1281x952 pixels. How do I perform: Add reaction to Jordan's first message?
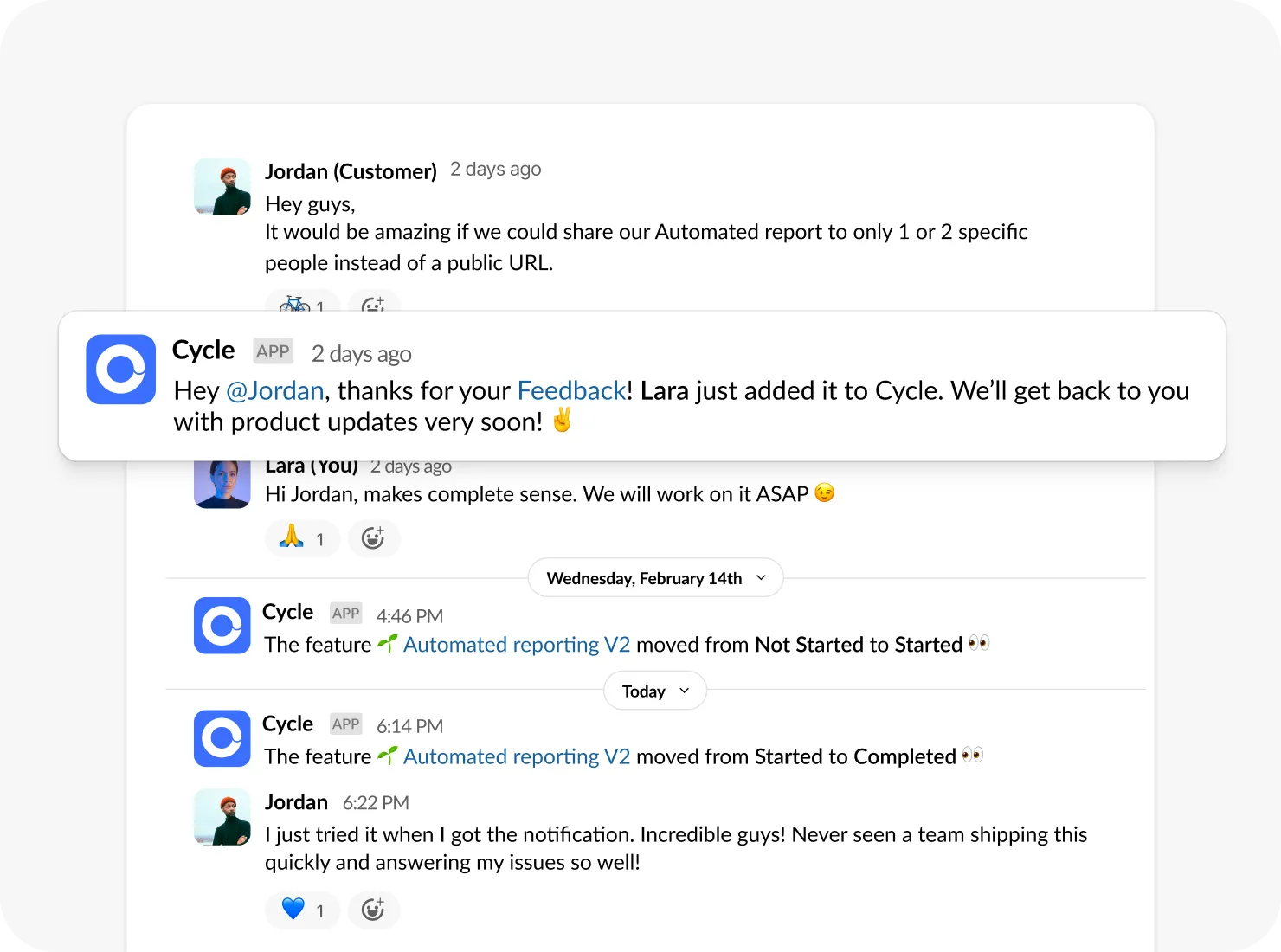click(x=373, y=303)
